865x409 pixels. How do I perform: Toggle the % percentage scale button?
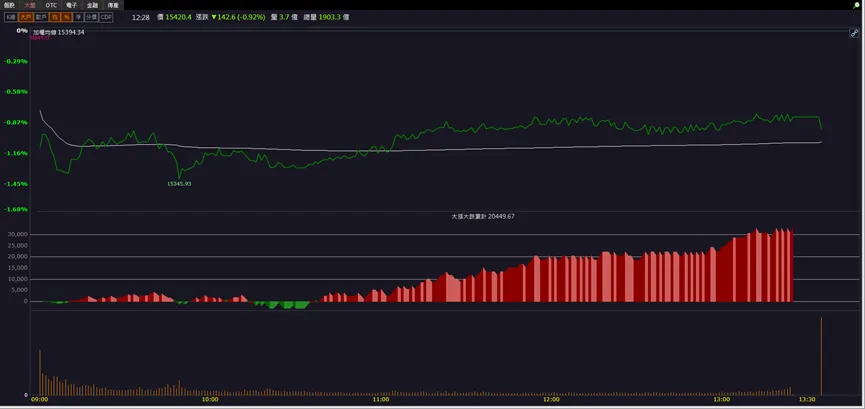(x=67, y=17)
